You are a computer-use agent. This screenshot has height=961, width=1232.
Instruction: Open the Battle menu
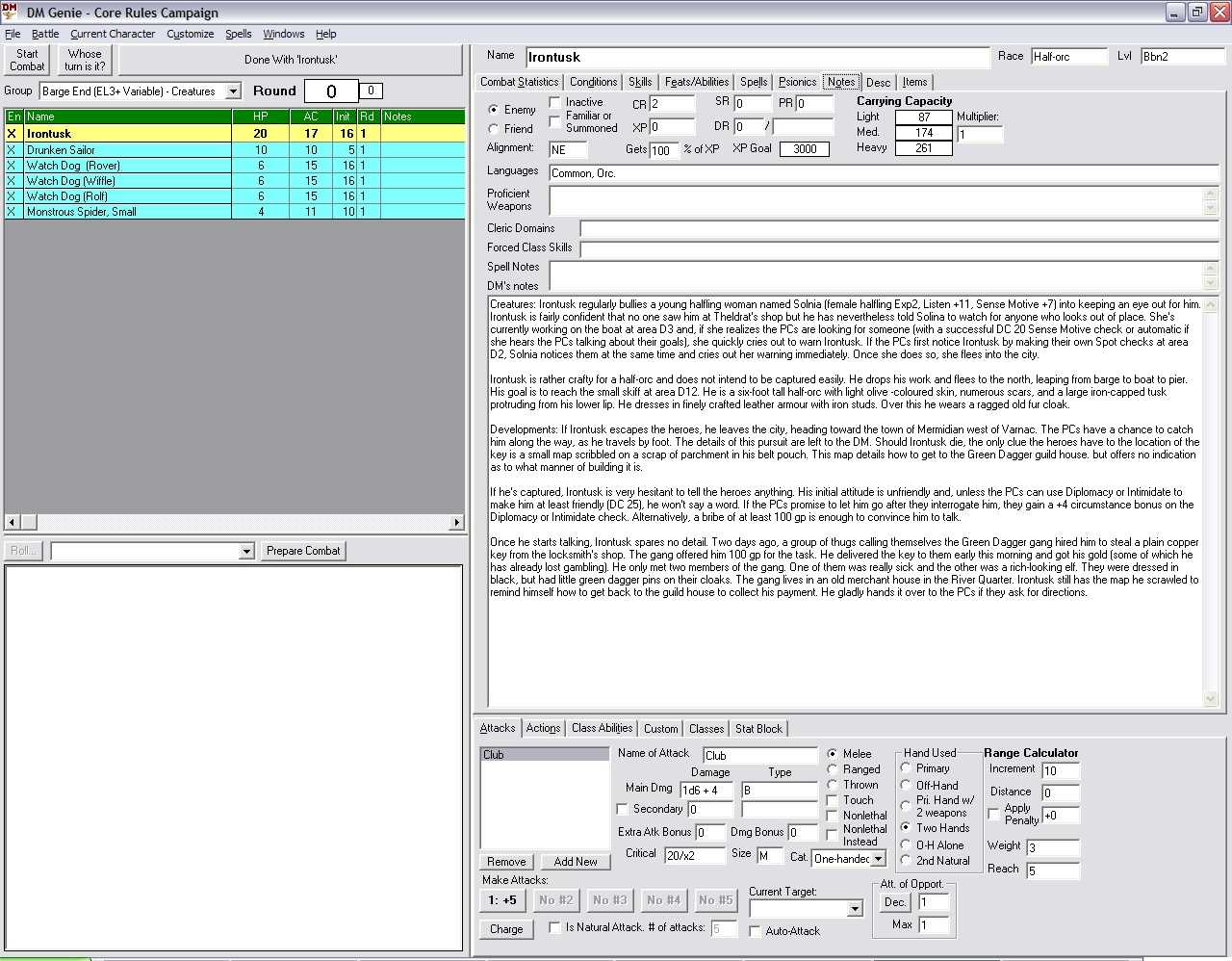pyautogui.click(x=45, y=34)
